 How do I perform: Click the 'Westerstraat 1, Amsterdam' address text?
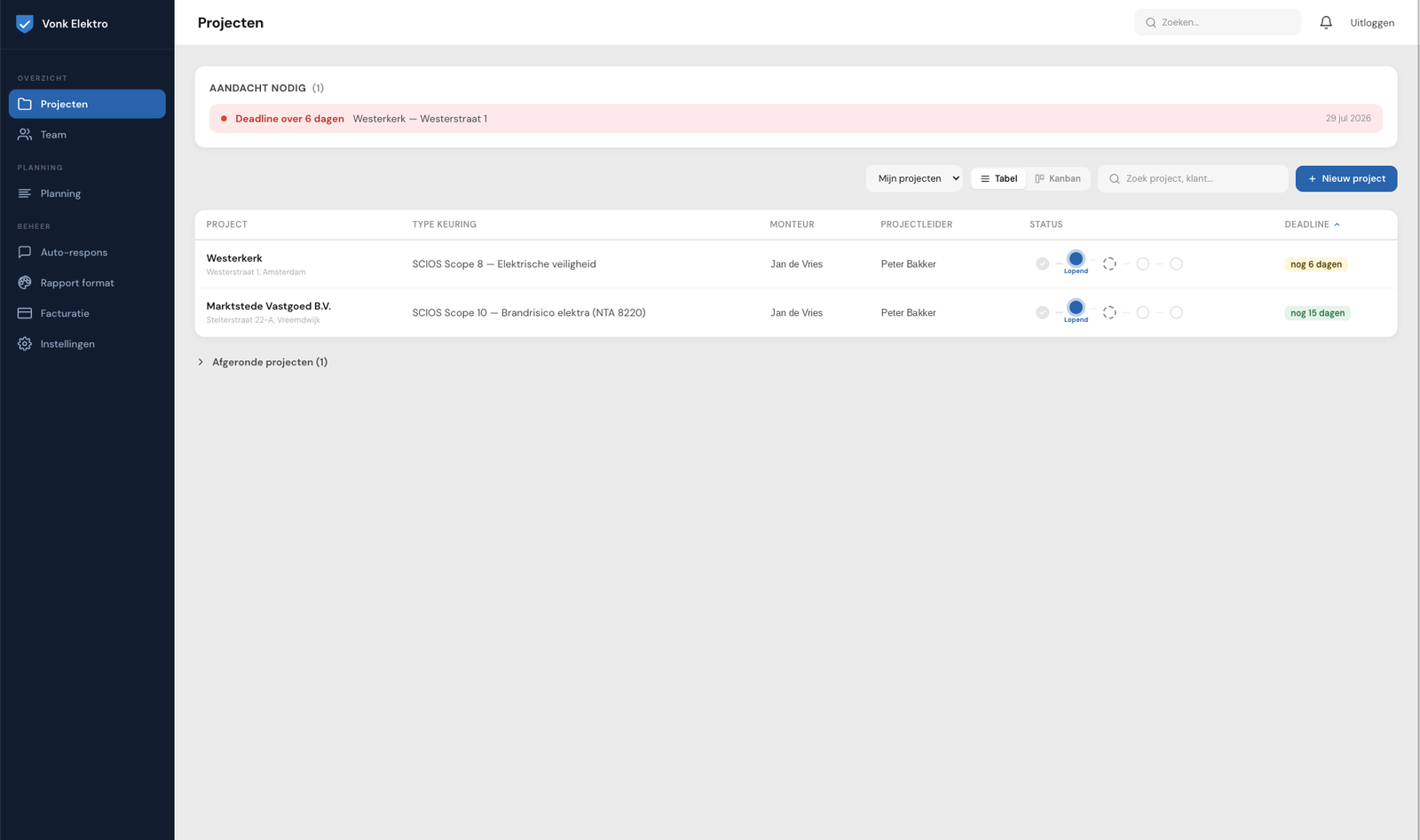pos(256,272)
